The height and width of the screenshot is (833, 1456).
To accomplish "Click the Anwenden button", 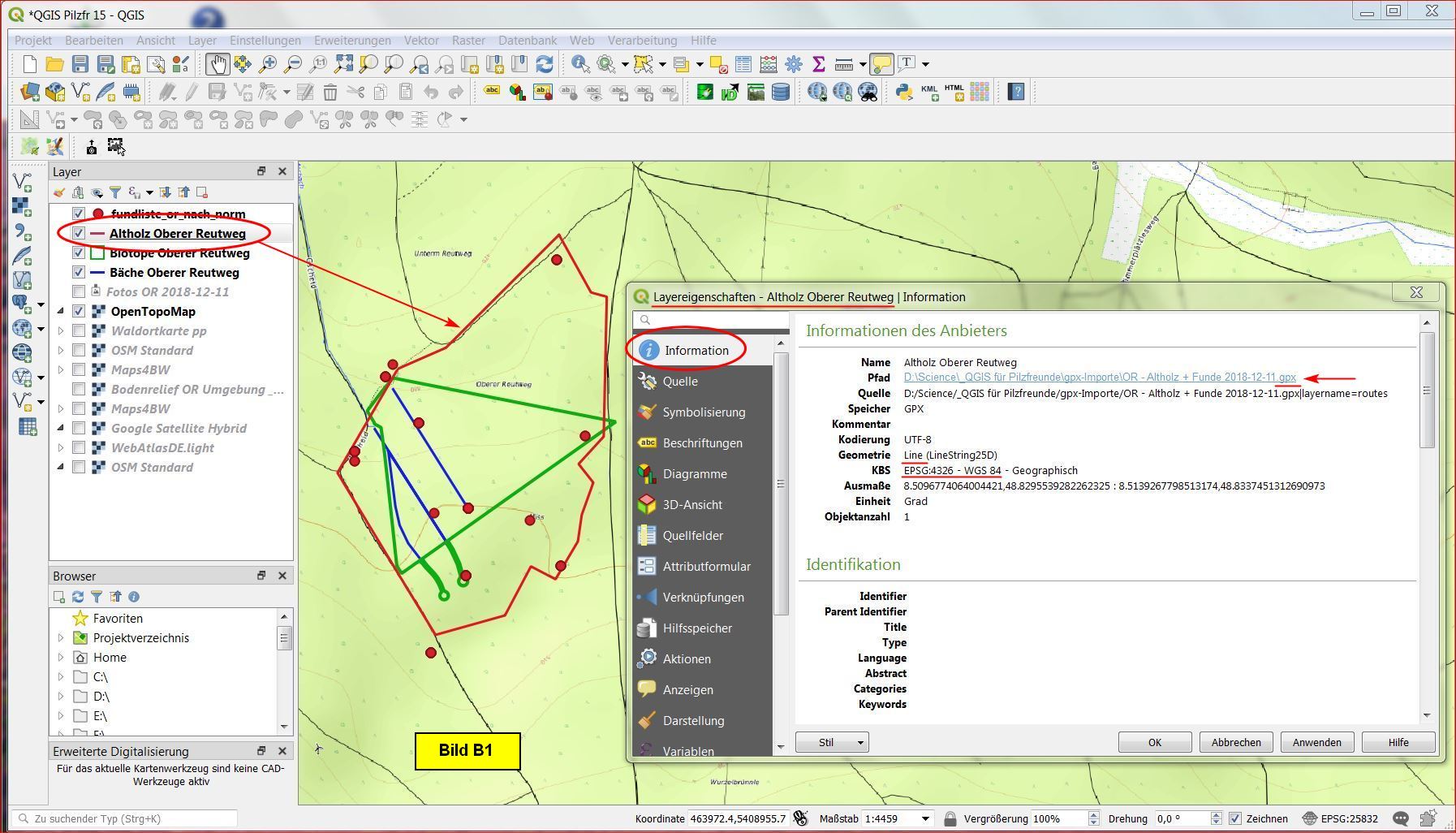I will [1316, 742].
